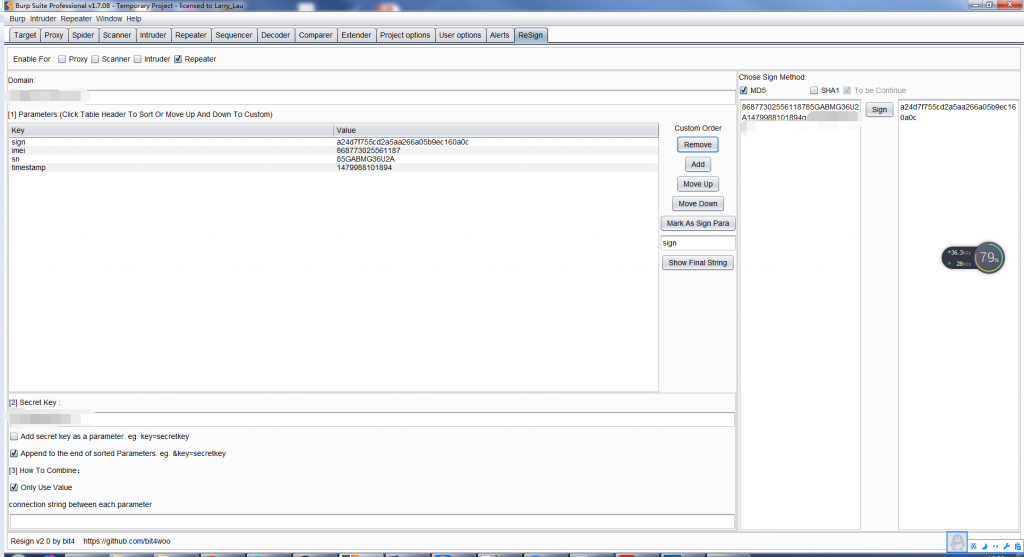Click the sign input string text area
This screenshot has height=557, width=1024.
point(800,315)
